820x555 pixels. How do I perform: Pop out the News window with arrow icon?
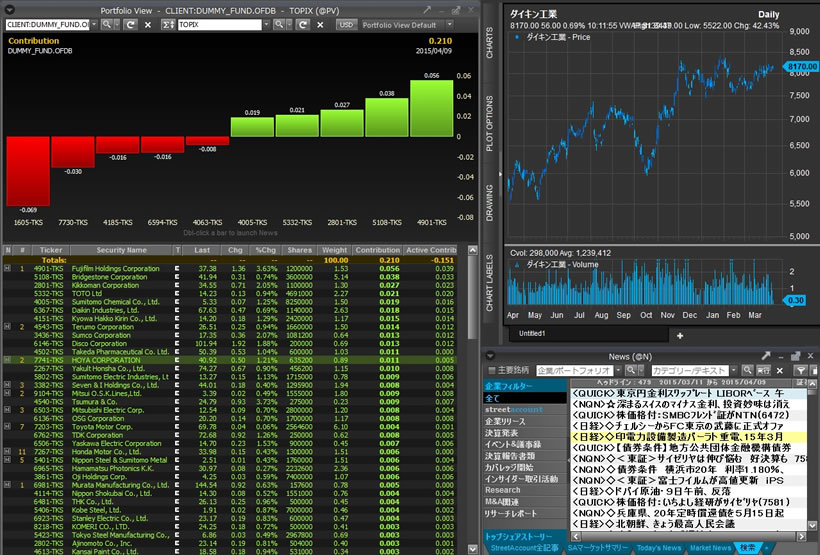pos(766,356)
